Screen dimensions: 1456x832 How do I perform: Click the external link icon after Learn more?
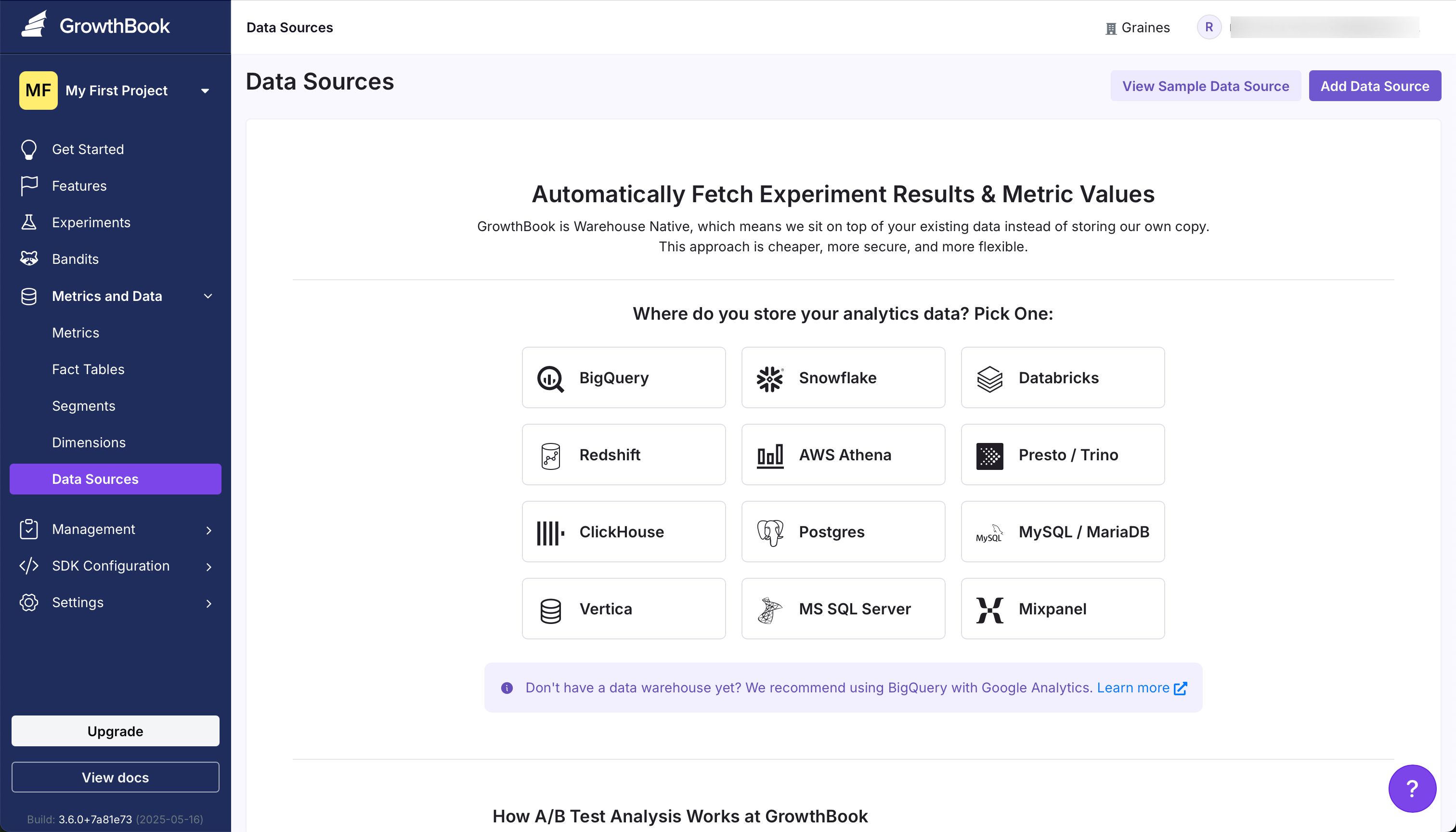point(1181,688)
